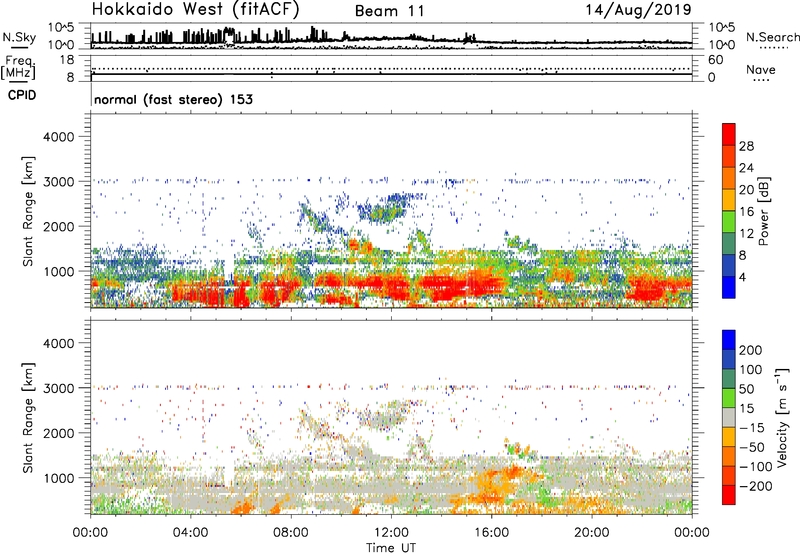Click the Power colorbar segment between 20 and 24

[x=729, y=178]
